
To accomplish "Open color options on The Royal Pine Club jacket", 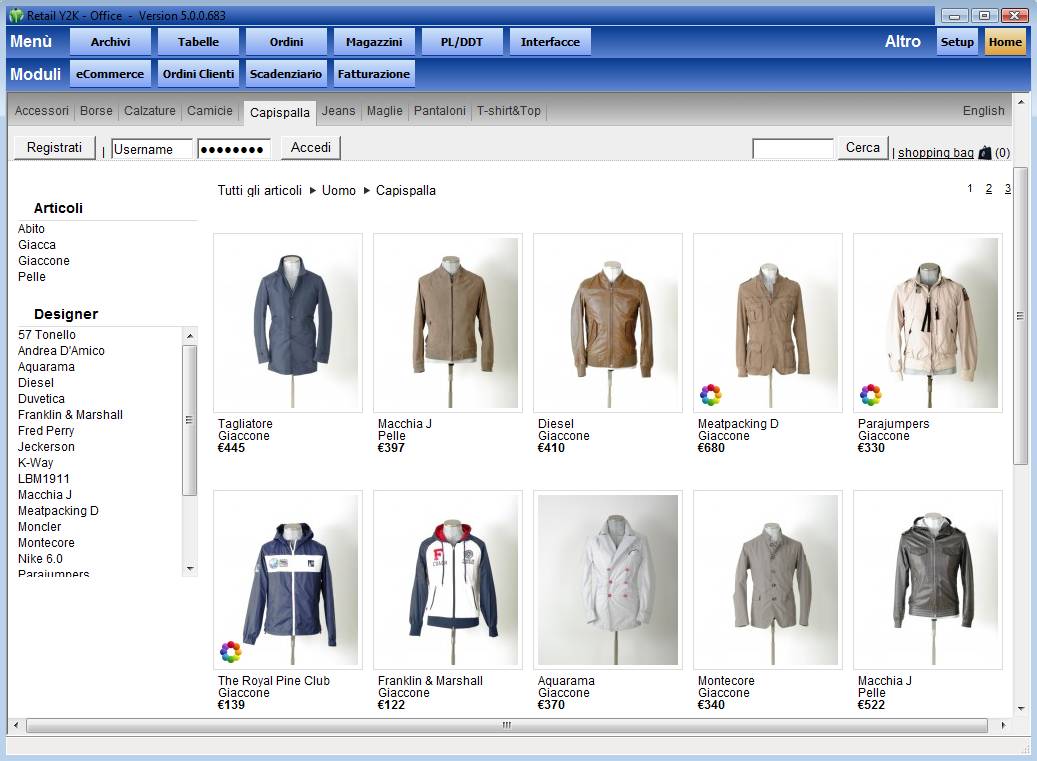I will click(x=231, y=652).
